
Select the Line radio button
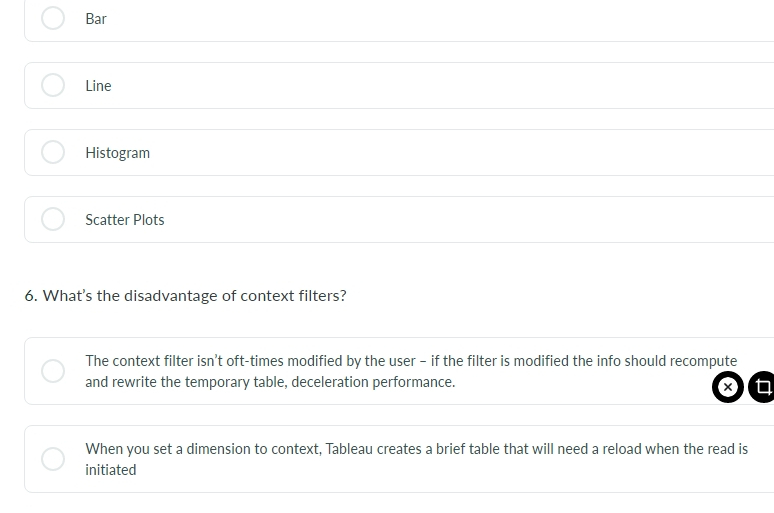pyautogui.click(x=53, y=85)
